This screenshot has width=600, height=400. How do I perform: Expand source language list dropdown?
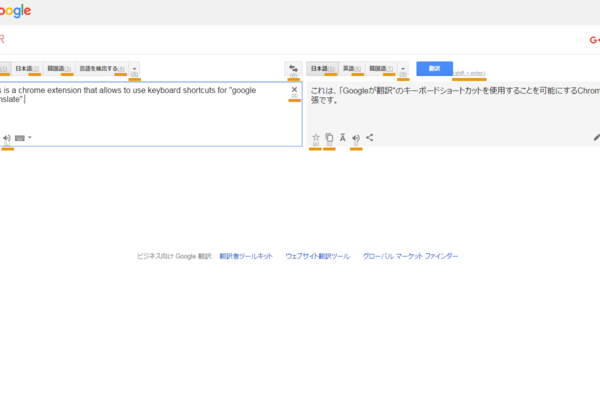134,69
